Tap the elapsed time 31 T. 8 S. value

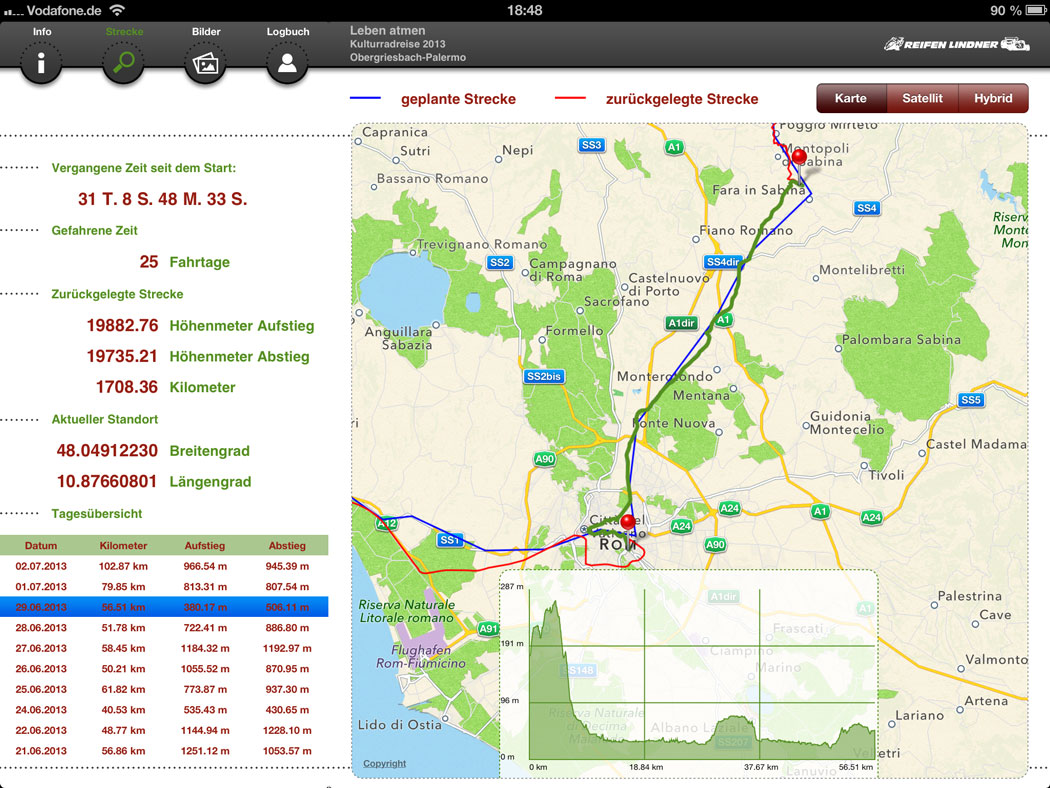pyautogui.click(x=163, y=199)
